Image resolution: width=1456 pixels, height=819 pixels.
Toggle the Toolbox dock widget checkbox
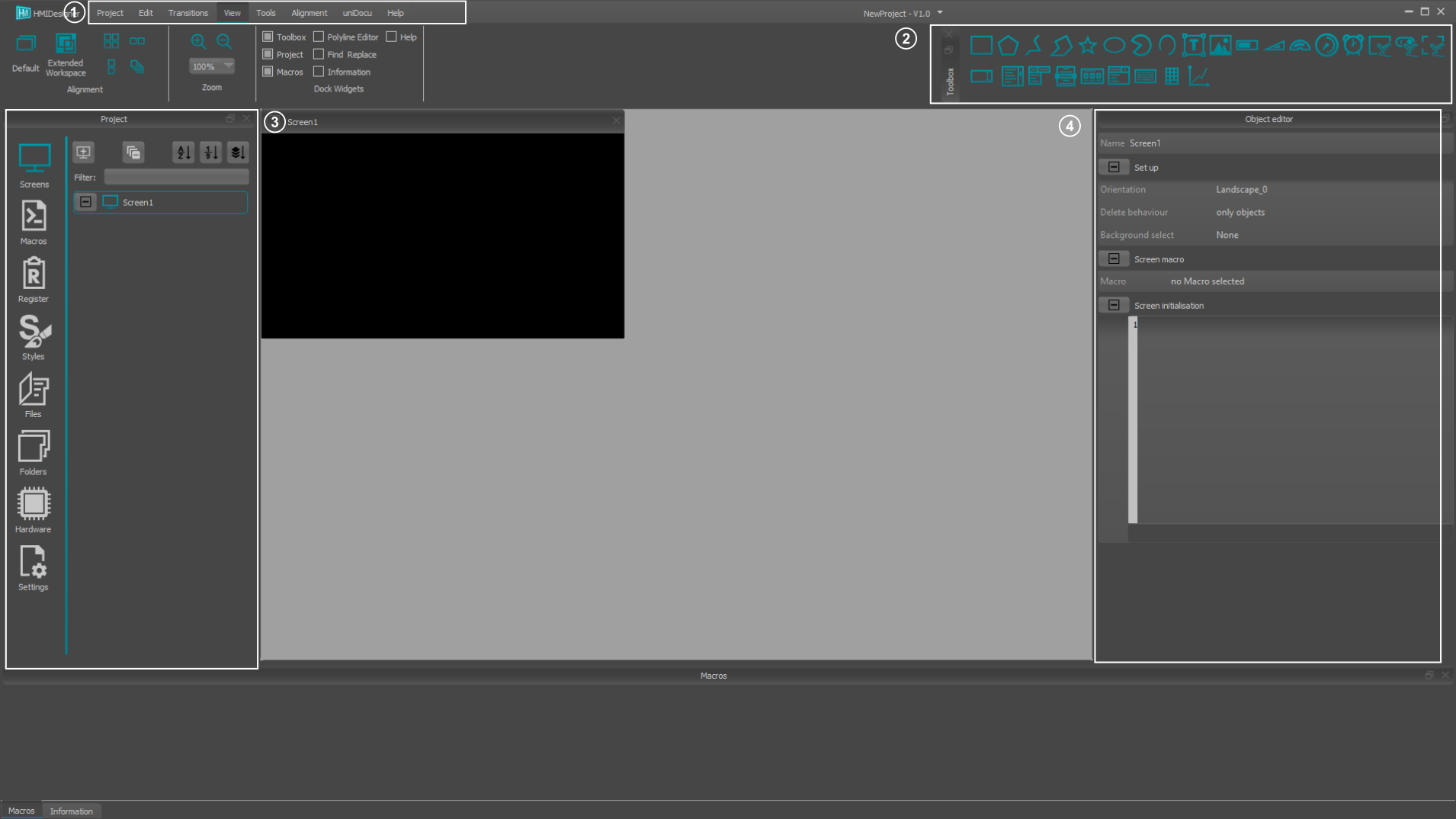(x=268, y=37)
